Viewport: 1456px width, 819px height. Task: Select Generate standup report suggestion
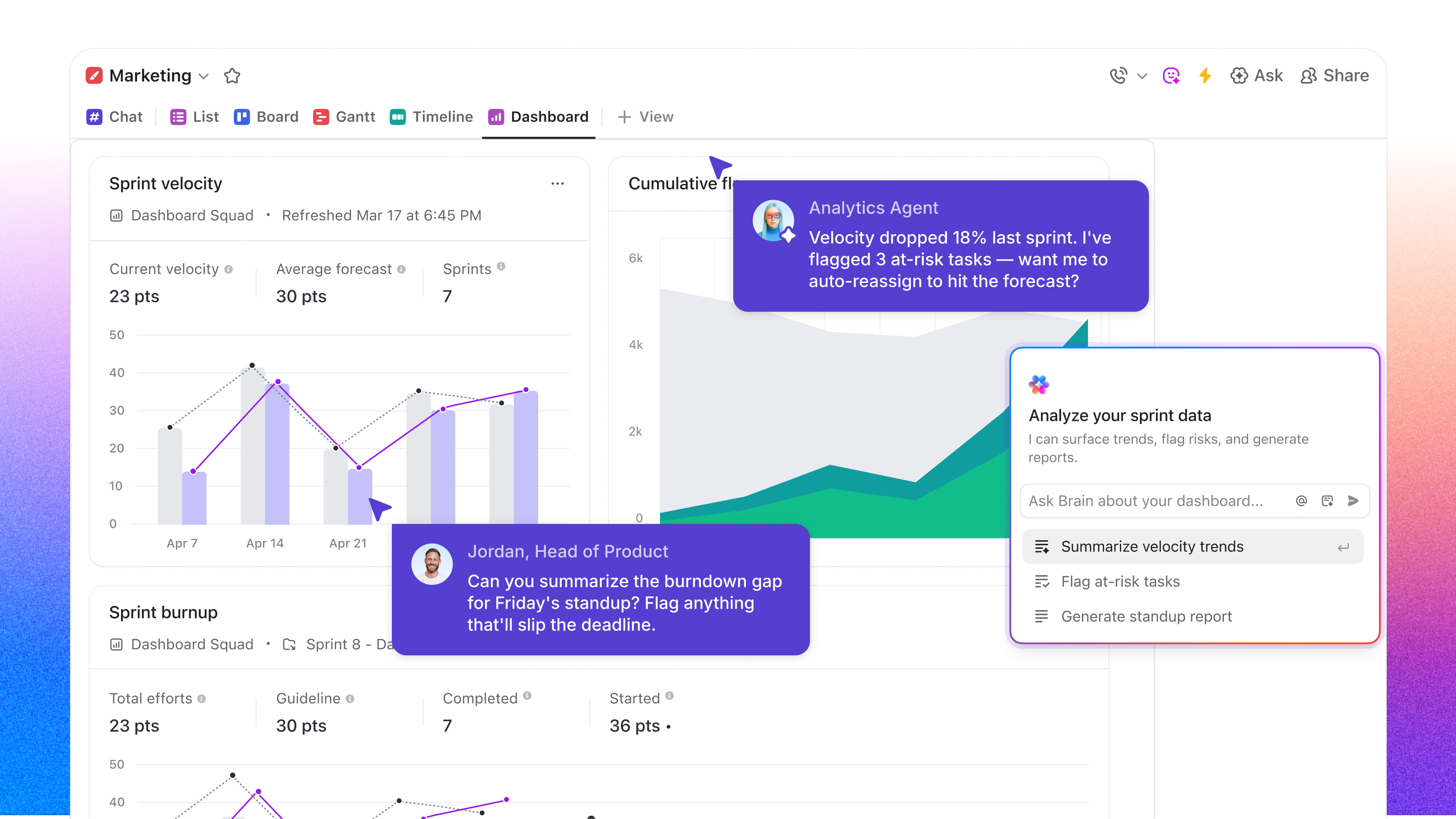[1193, 617]
